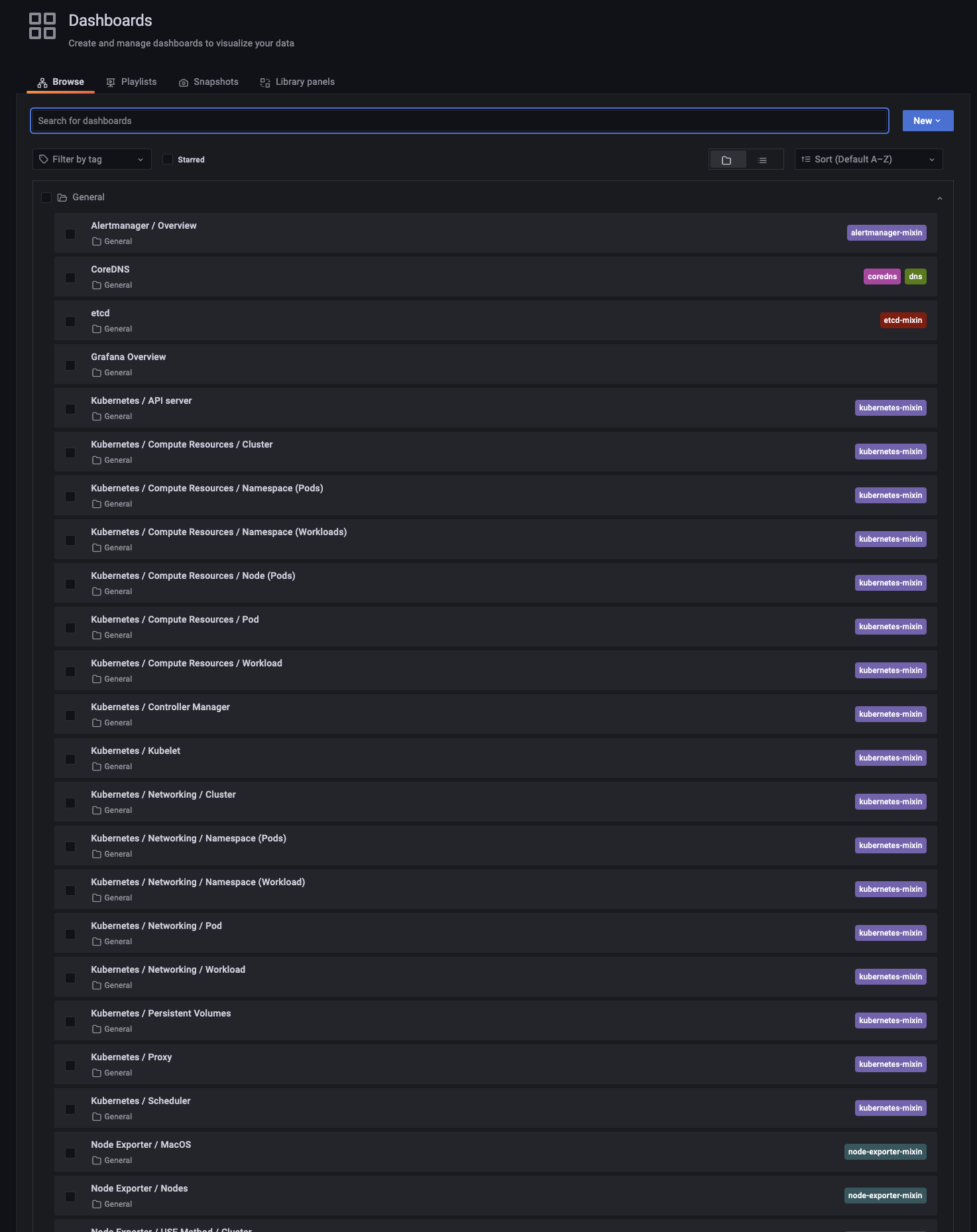Check the Alertmanager / Overview checkbox
The width and height of the screenshot is (977, 1232).
point(70,234)
